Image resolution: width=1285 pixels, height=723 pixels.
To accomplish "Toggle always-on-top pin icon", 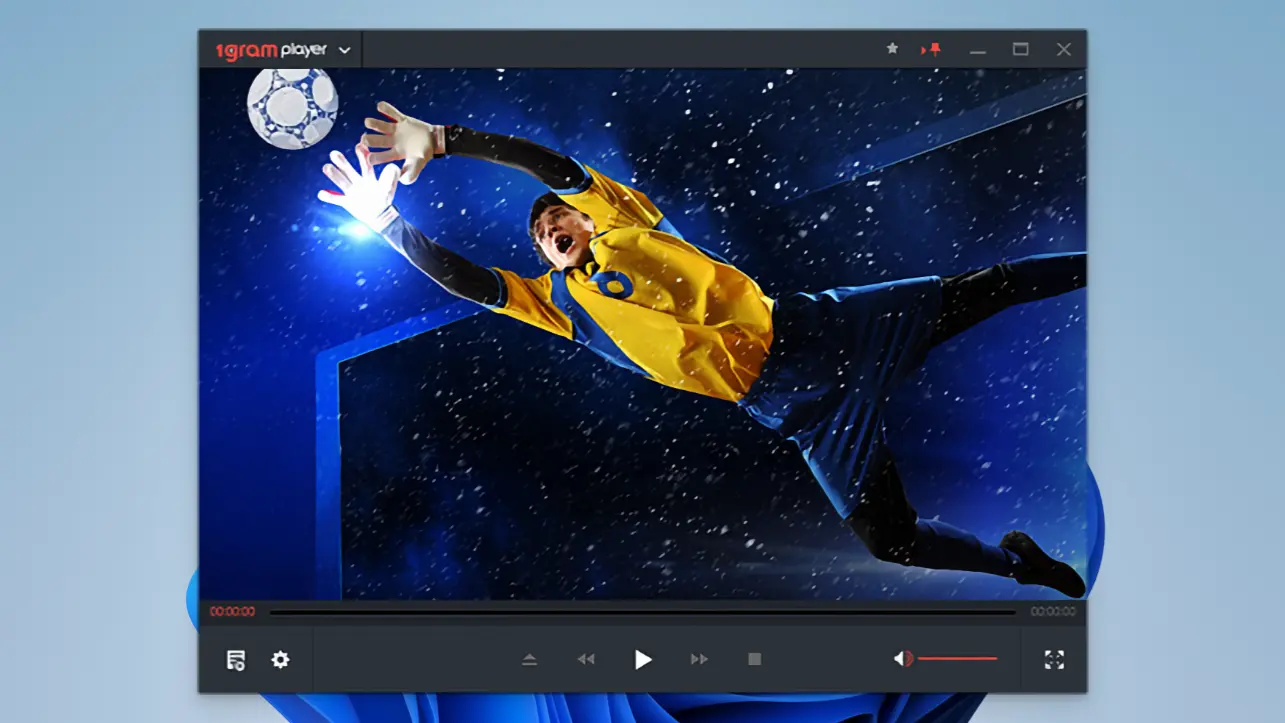I will pyautogui.click(x=932, y=49).
